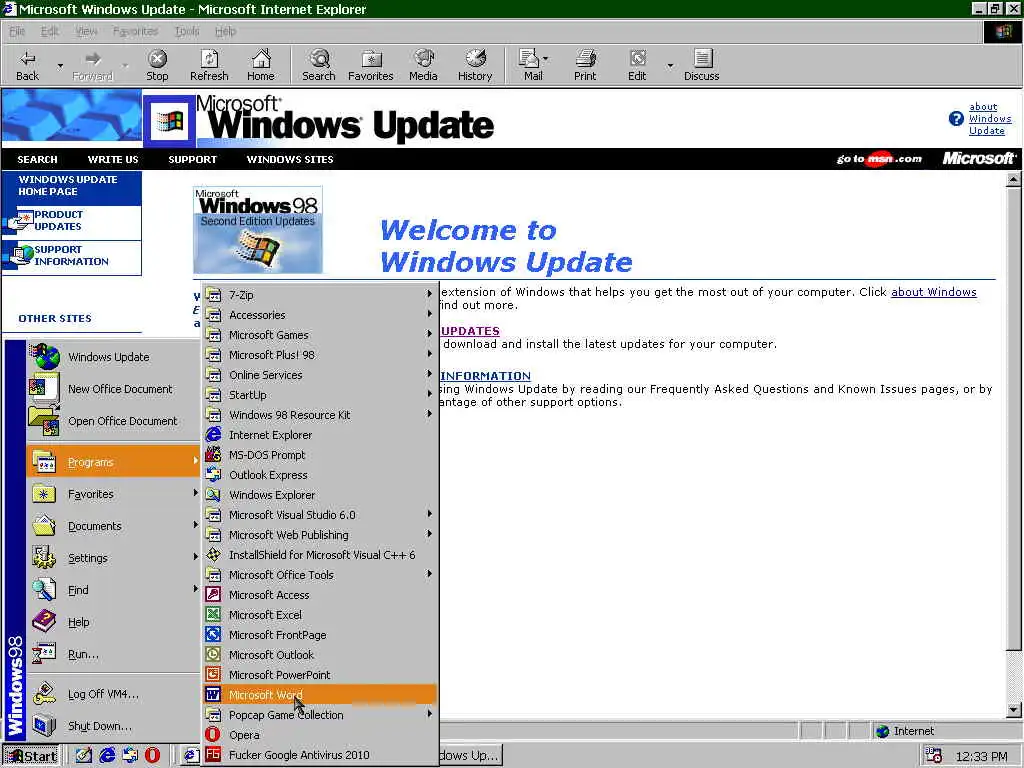Choose Run... in the Start menu

114,654
